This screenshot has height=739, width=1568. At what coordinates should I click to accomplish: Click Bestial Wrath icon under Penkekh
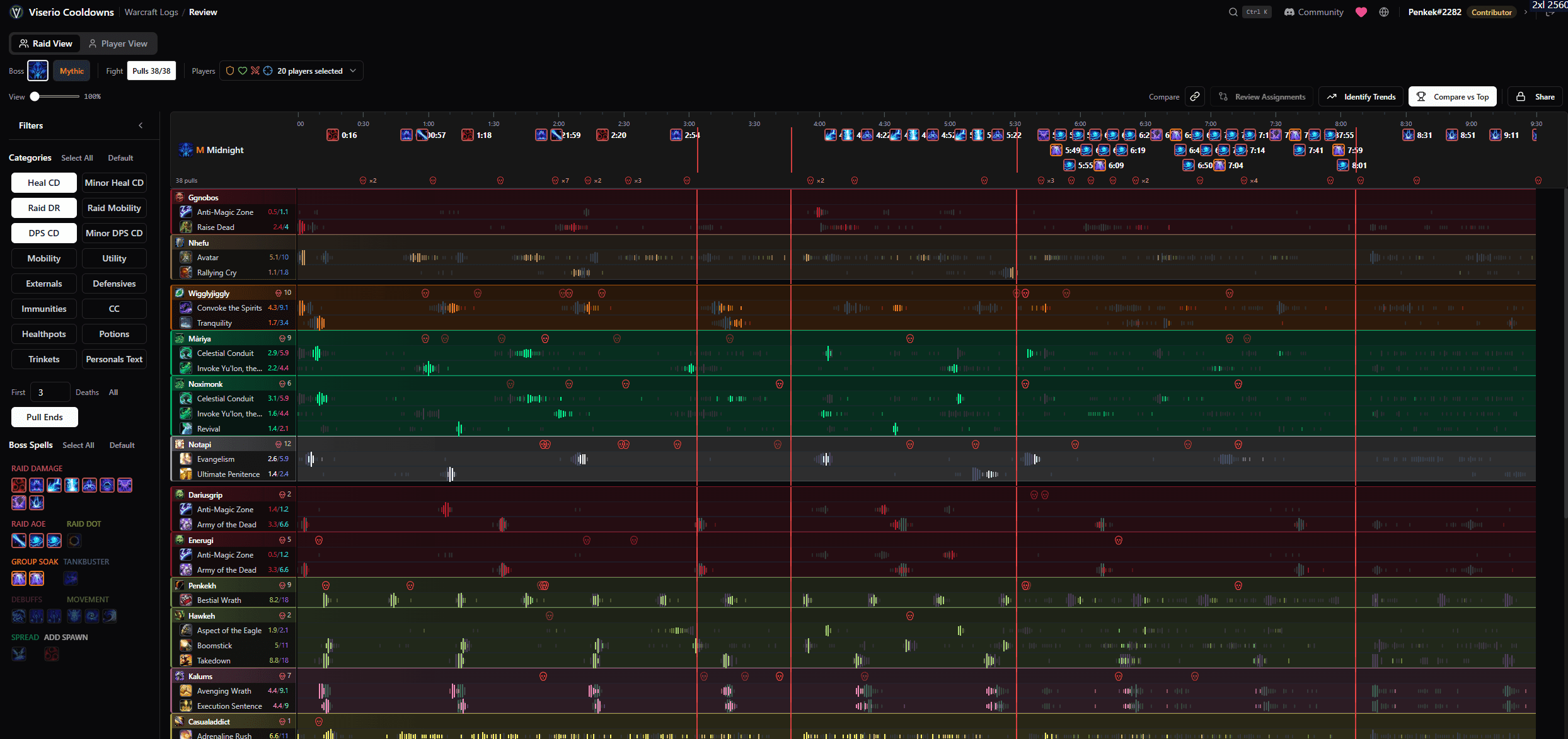coord(186,600)
